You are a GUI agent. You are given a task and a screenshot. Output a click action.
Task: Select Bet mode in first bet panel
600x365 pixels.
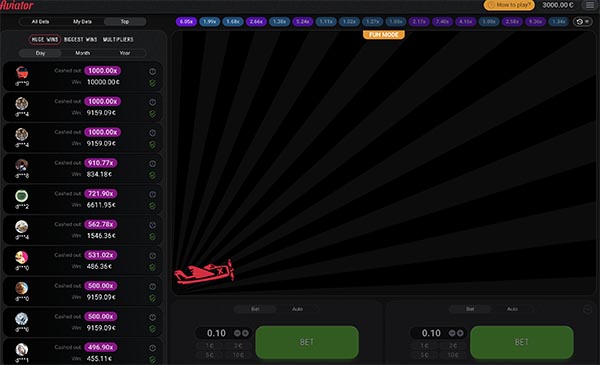255,309
